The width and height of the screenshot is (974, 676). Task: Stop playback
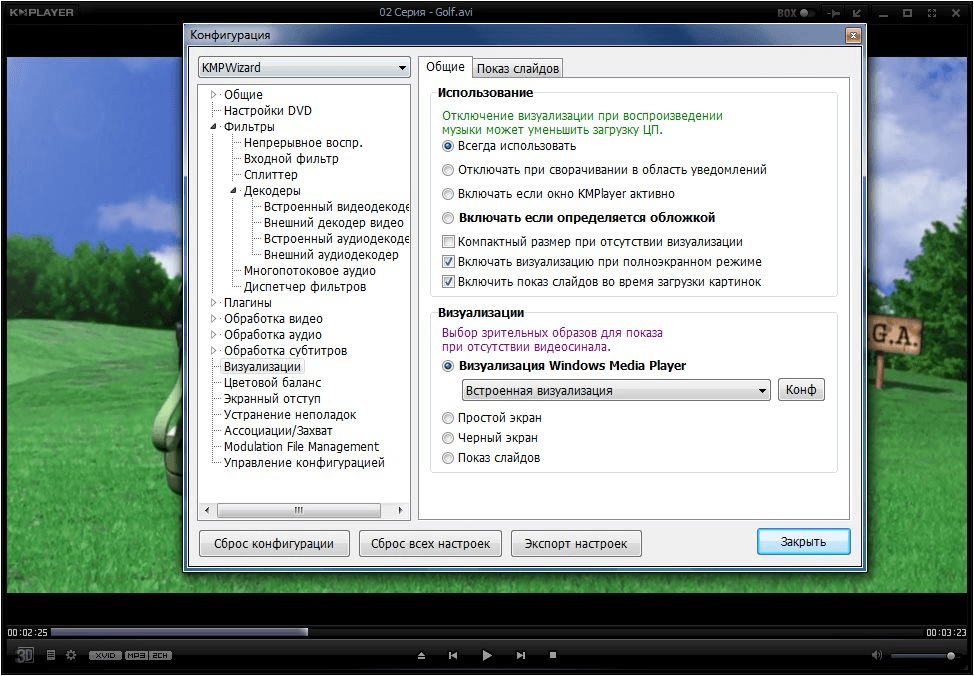click(x=553, y=655)
